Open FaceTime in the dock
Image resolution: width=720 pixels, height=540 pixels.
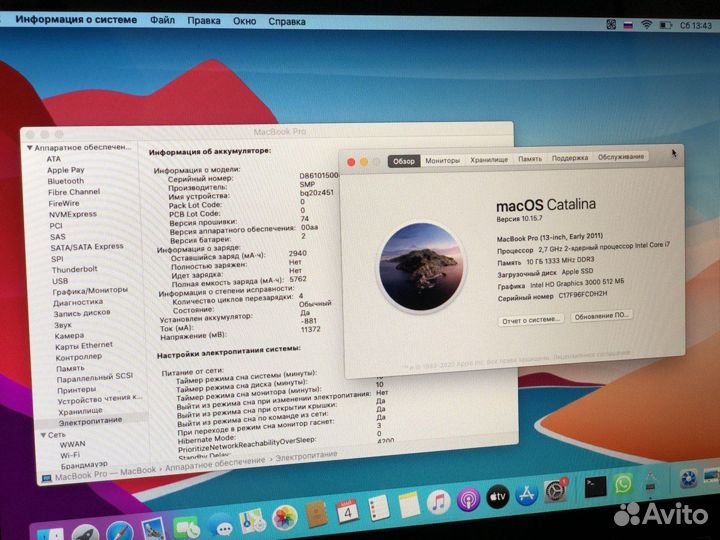pyautogui.click(x=186, y=527)
